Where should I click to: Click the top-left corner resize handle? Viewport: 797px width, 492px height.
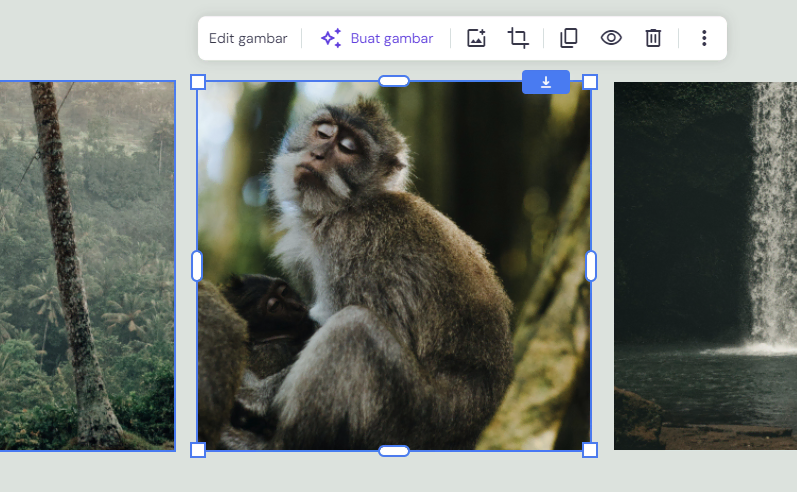pyautogui.click(x=198, y=81)
